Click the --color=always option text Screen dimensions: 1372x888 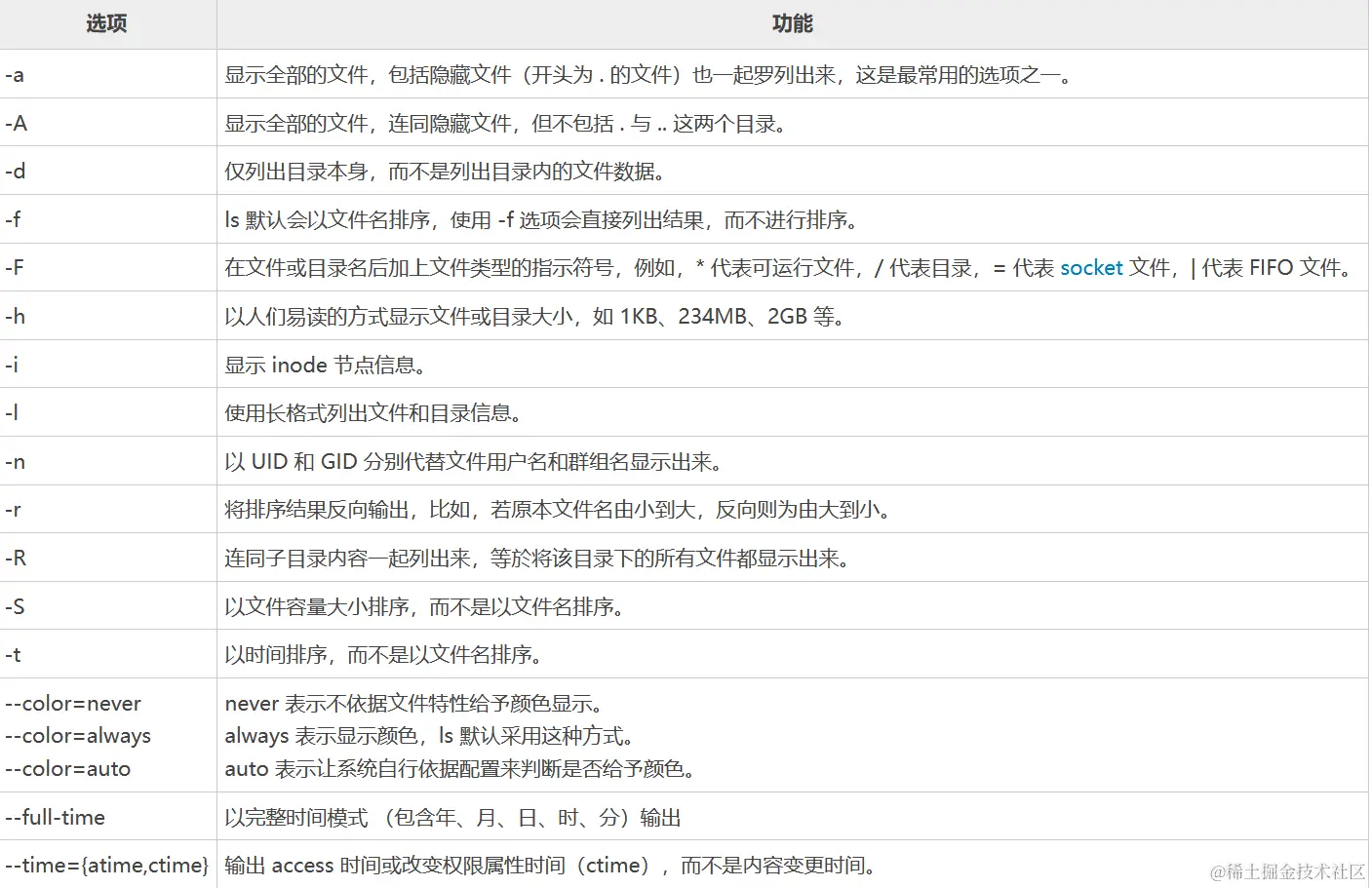78,736
